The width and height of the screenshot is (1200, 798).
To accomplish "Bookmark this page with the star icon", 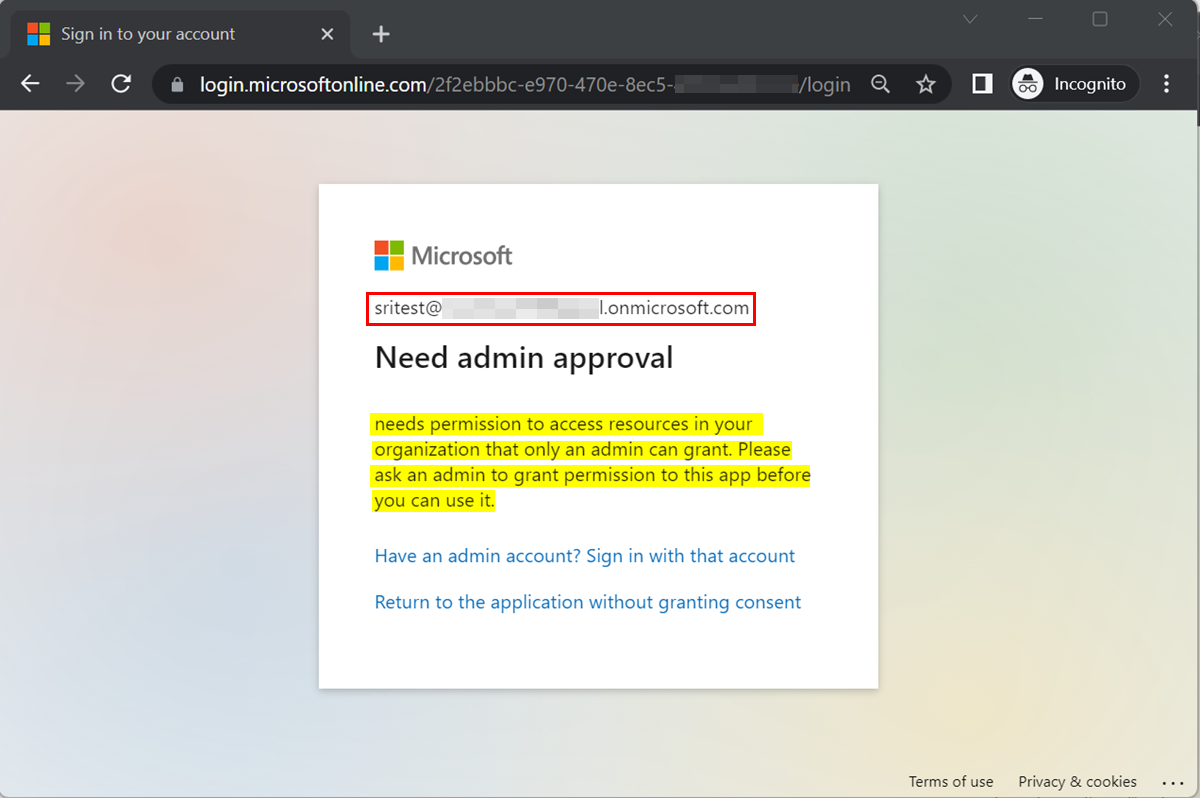I will [x=926, y=84].
